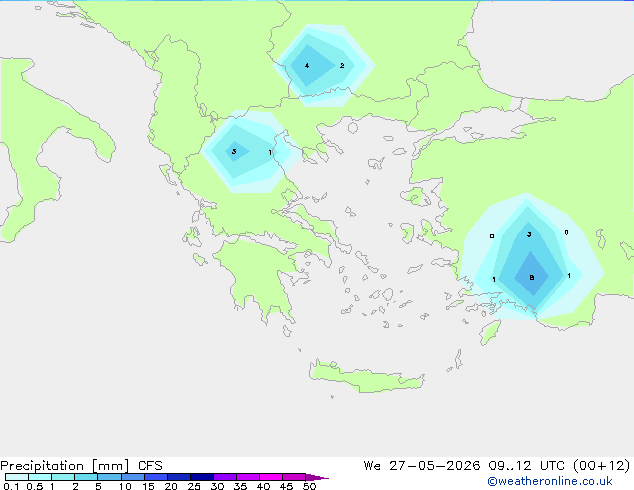Click the legend label "40"
This screenshot has height=490, width=634.
[263, 486]
